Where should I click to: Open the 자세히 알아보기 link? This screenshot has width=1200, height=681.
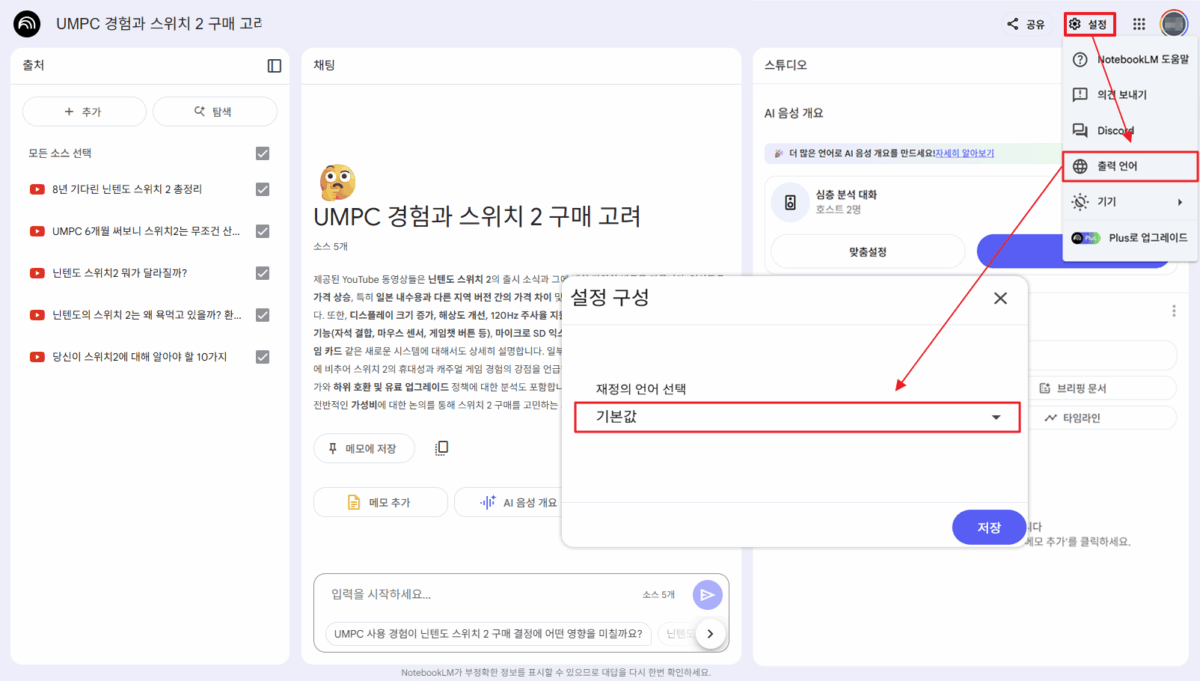coord(964,154)
